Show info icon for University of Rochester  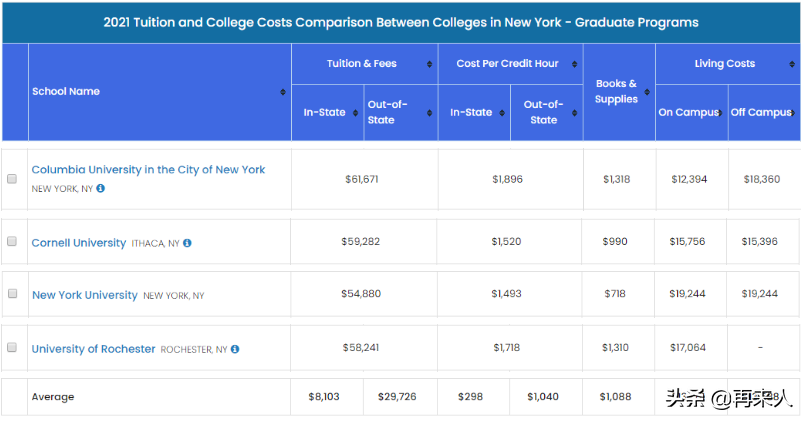click(235, 350)
